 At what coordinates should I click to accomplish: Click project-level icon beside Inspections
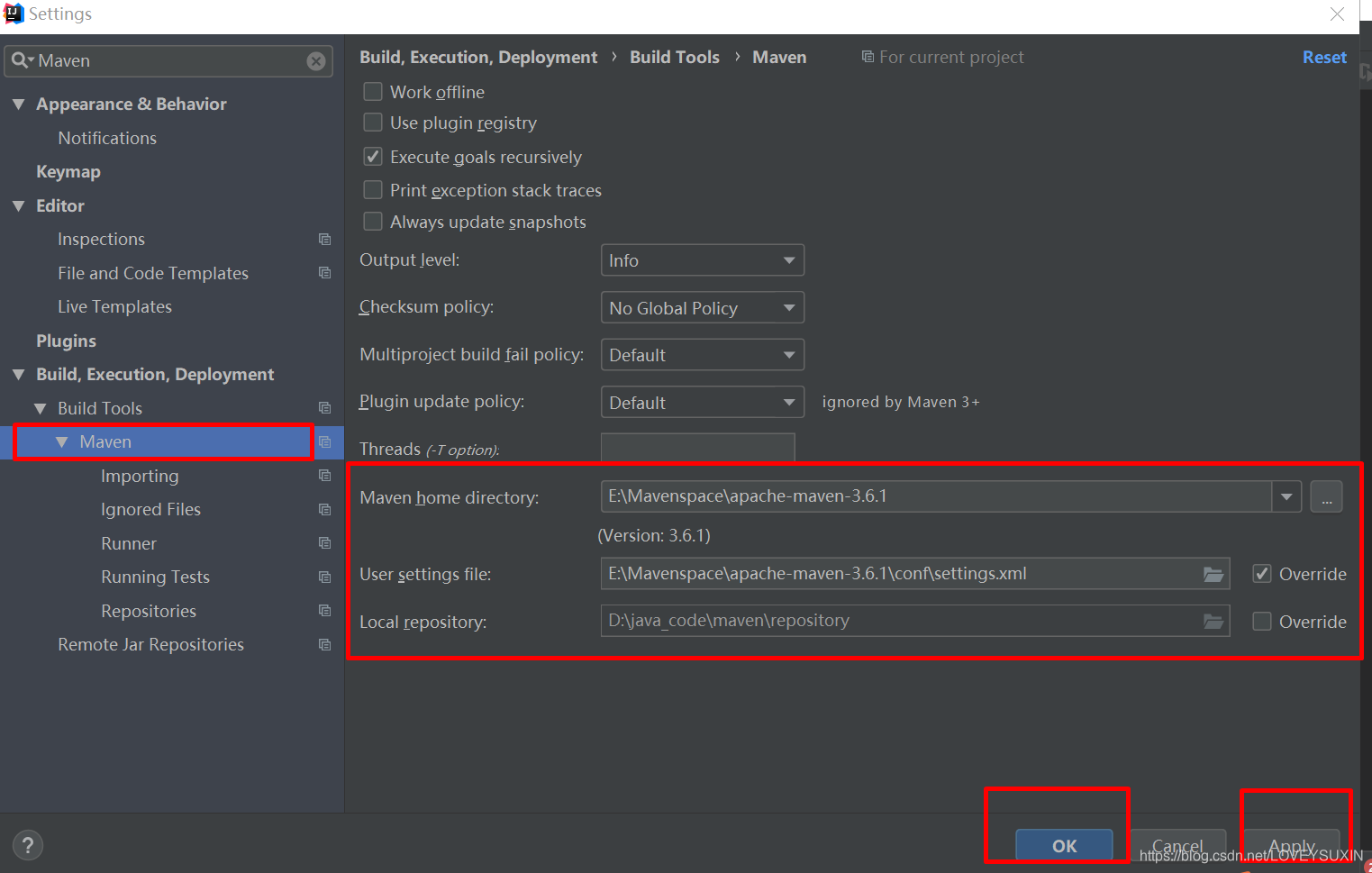(x=325, y=240)
